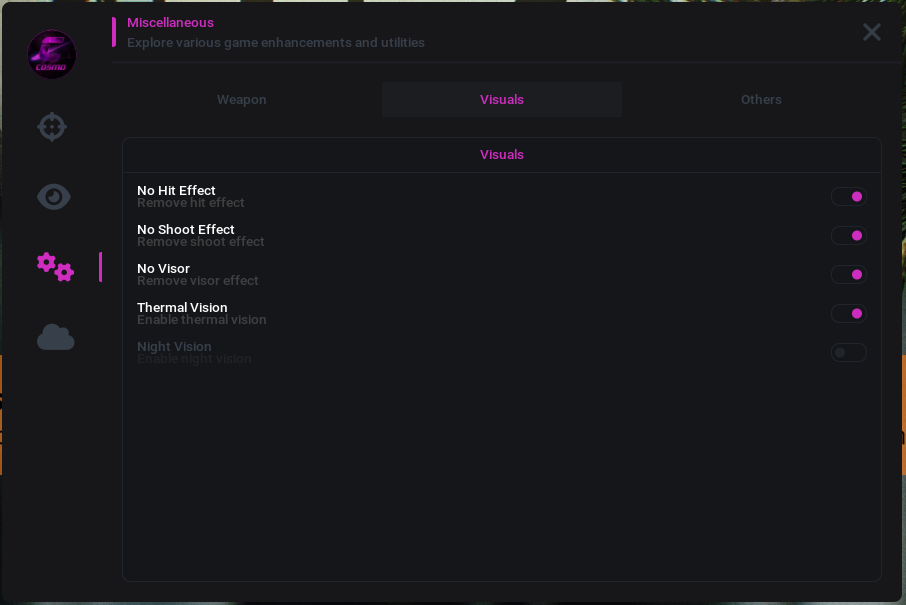Open the crosshair aim section icon
The width and height of the screenshot is (906, 605).
pyautogui.click(x=52, y=127)
